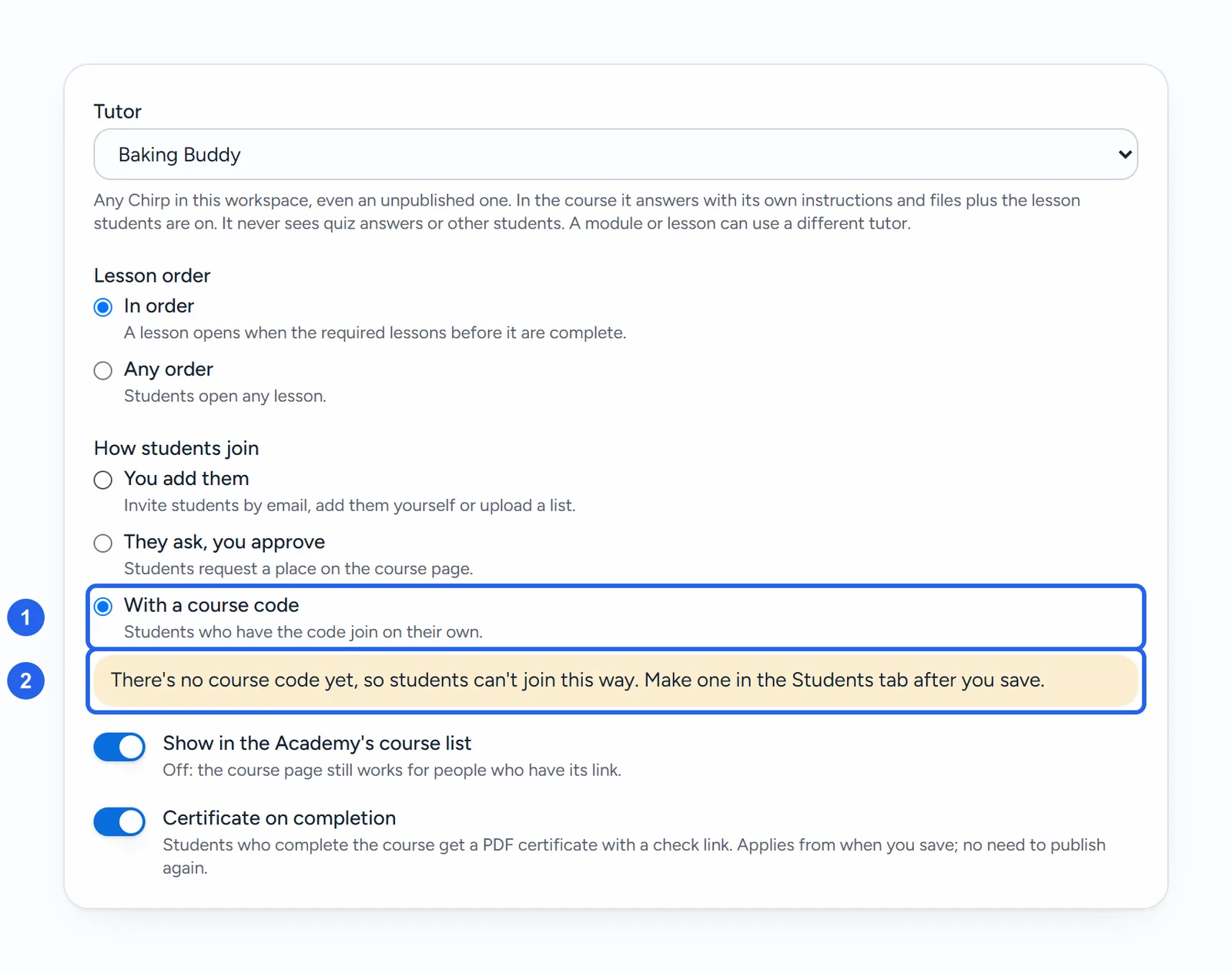This screenshot has width=1232, height=973.
Task: Open the Tutor dropdown showing Baking Buddy
Action: point(615,154)
